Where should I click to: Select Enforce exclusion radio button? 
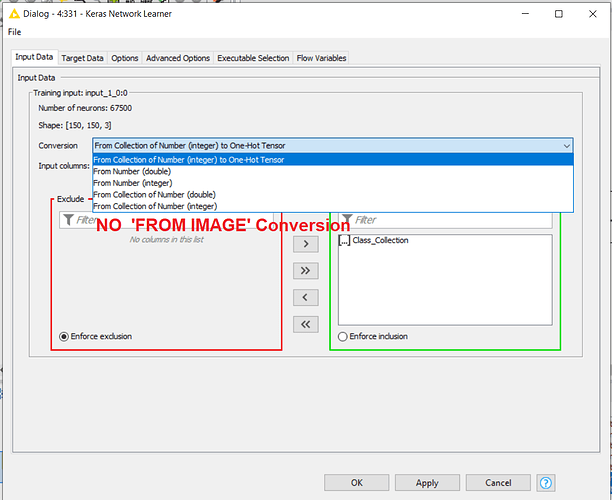click(64, 336)
